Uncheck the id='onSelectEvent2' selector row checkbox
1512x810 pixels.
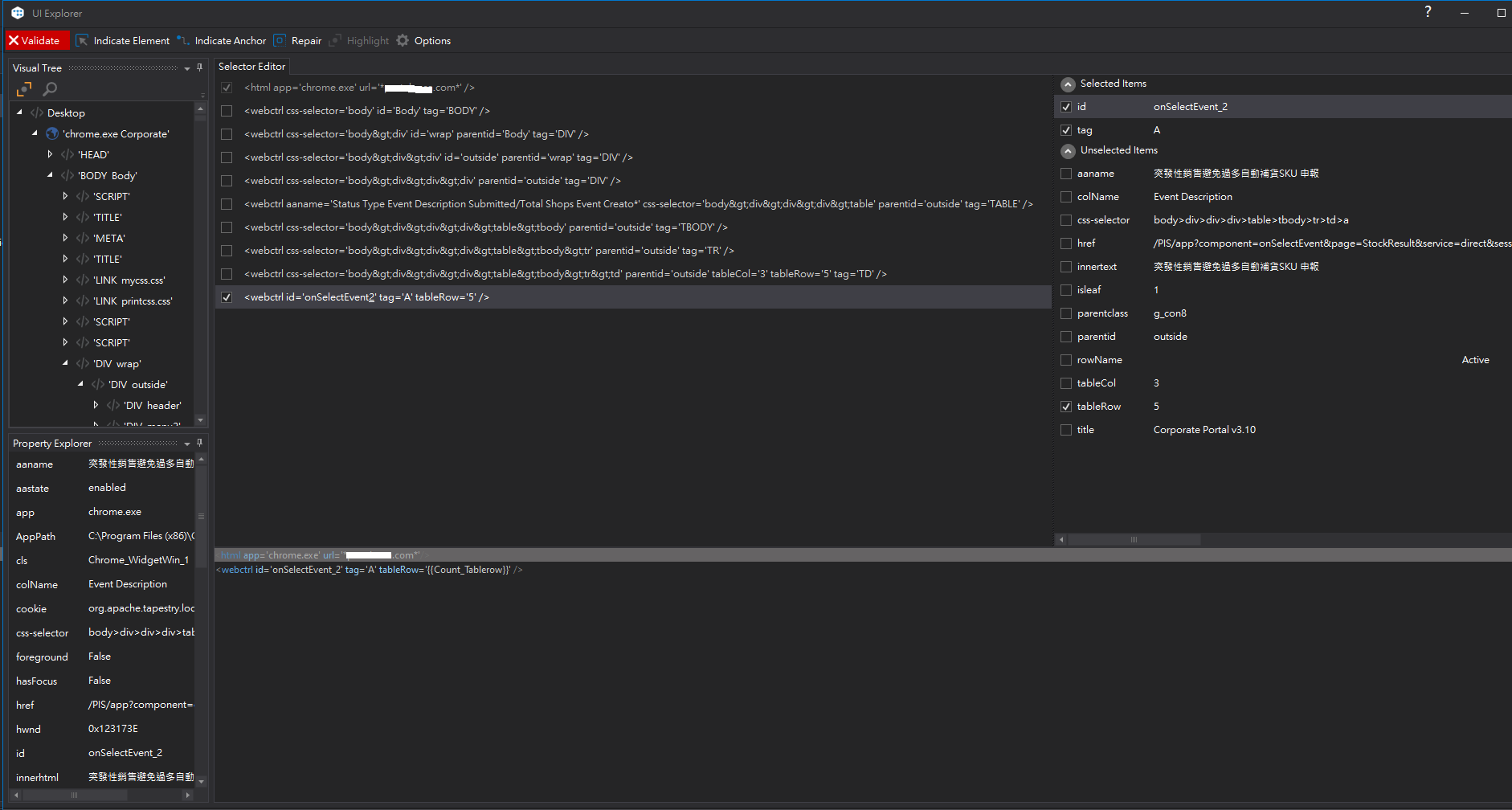click(x=227, y=297)
